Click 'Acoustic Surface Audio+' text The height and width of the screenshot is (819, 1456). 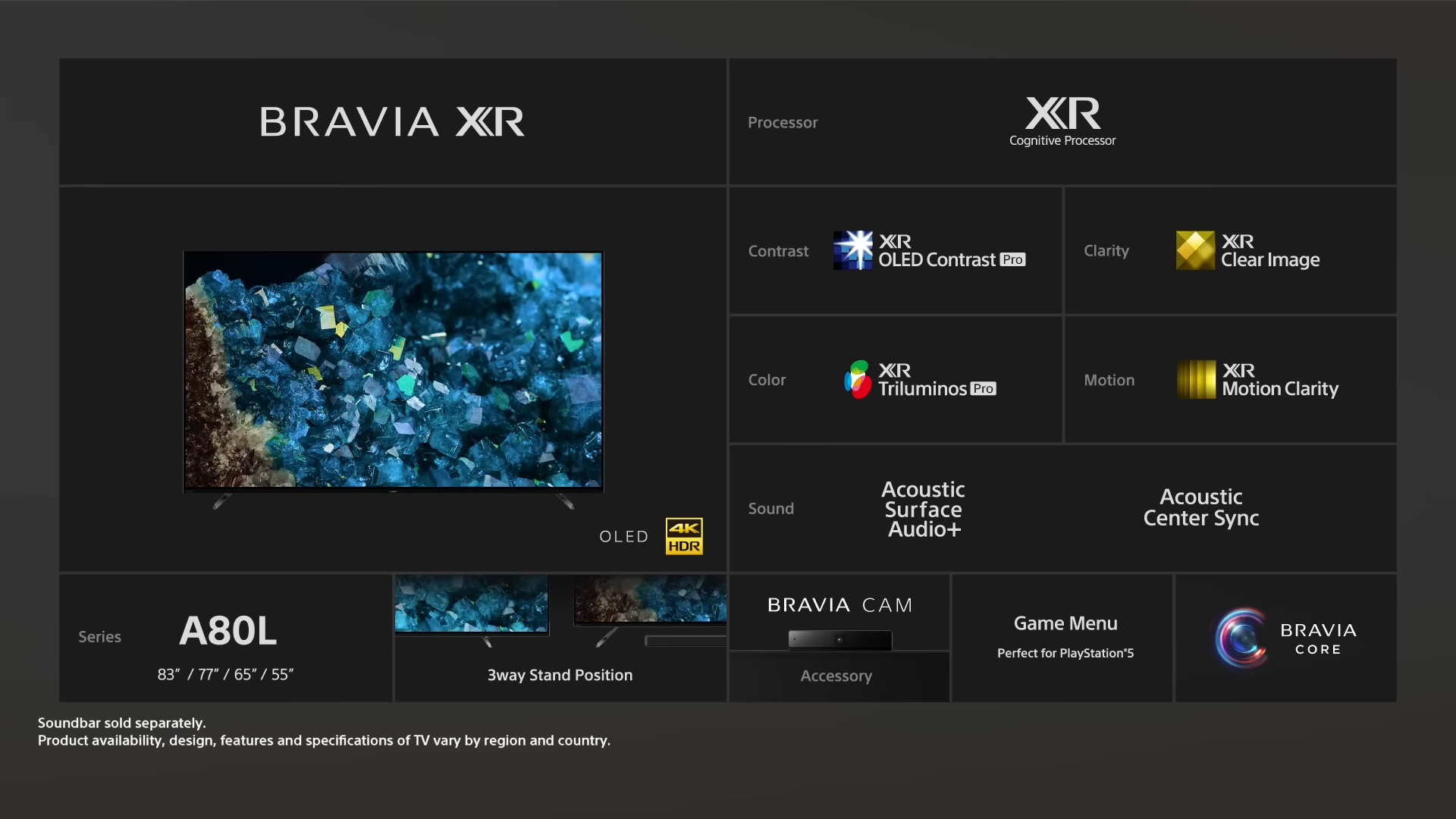point(923,509)
